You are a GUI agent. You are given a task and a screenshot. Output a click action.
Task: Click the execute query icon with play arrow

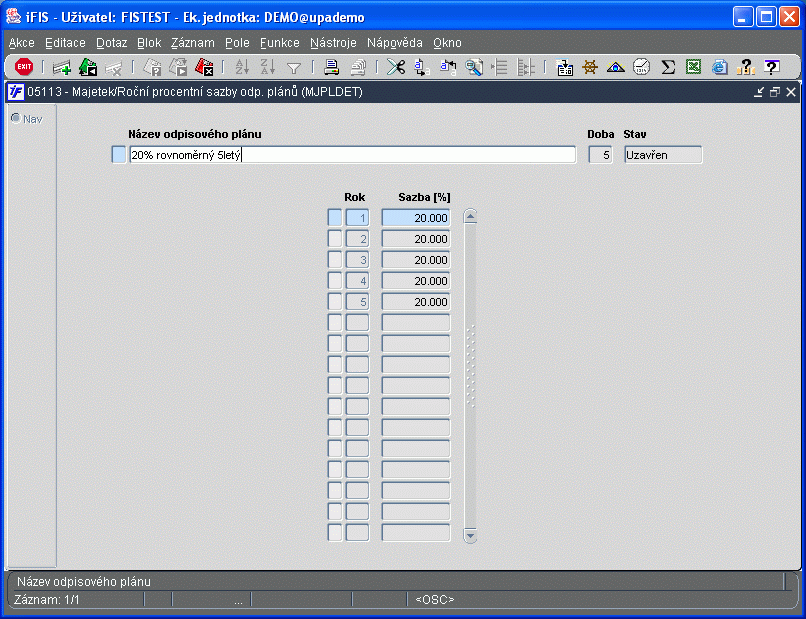click(x=178, y=67)
